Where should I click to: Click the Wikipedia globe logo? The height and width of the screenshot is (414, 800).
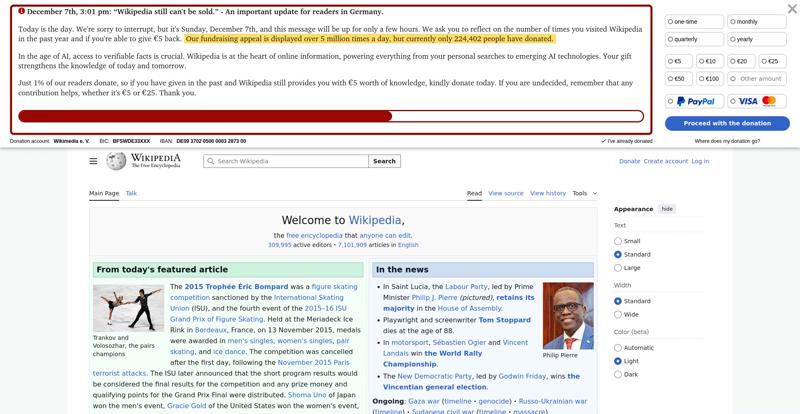(x=117, y=161)
